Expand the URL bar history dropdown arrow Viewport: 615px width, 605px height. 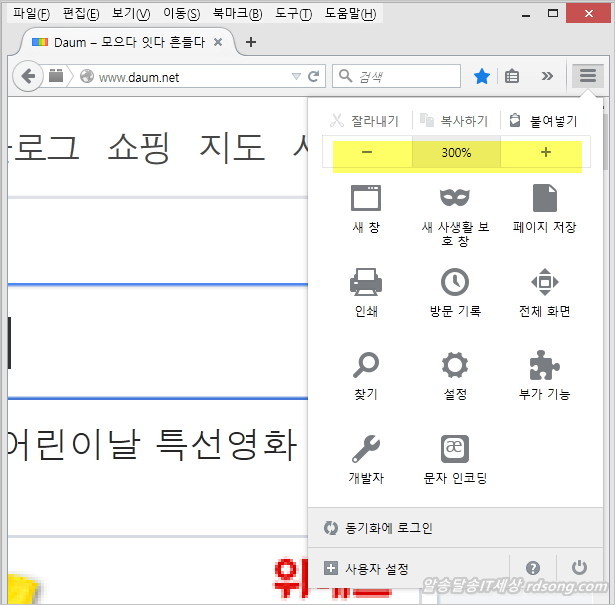[295, 76]
